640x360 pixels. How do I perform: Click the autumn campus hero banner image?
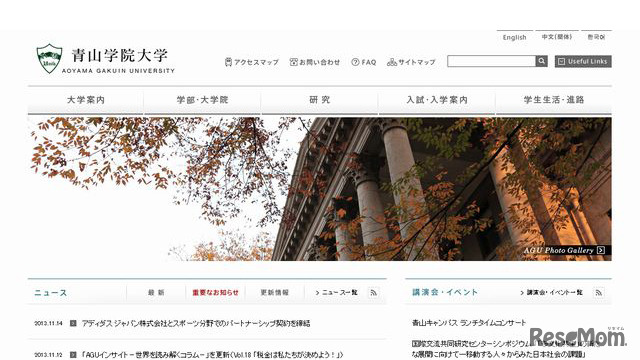pyautogui.click(x=320, y=189)
